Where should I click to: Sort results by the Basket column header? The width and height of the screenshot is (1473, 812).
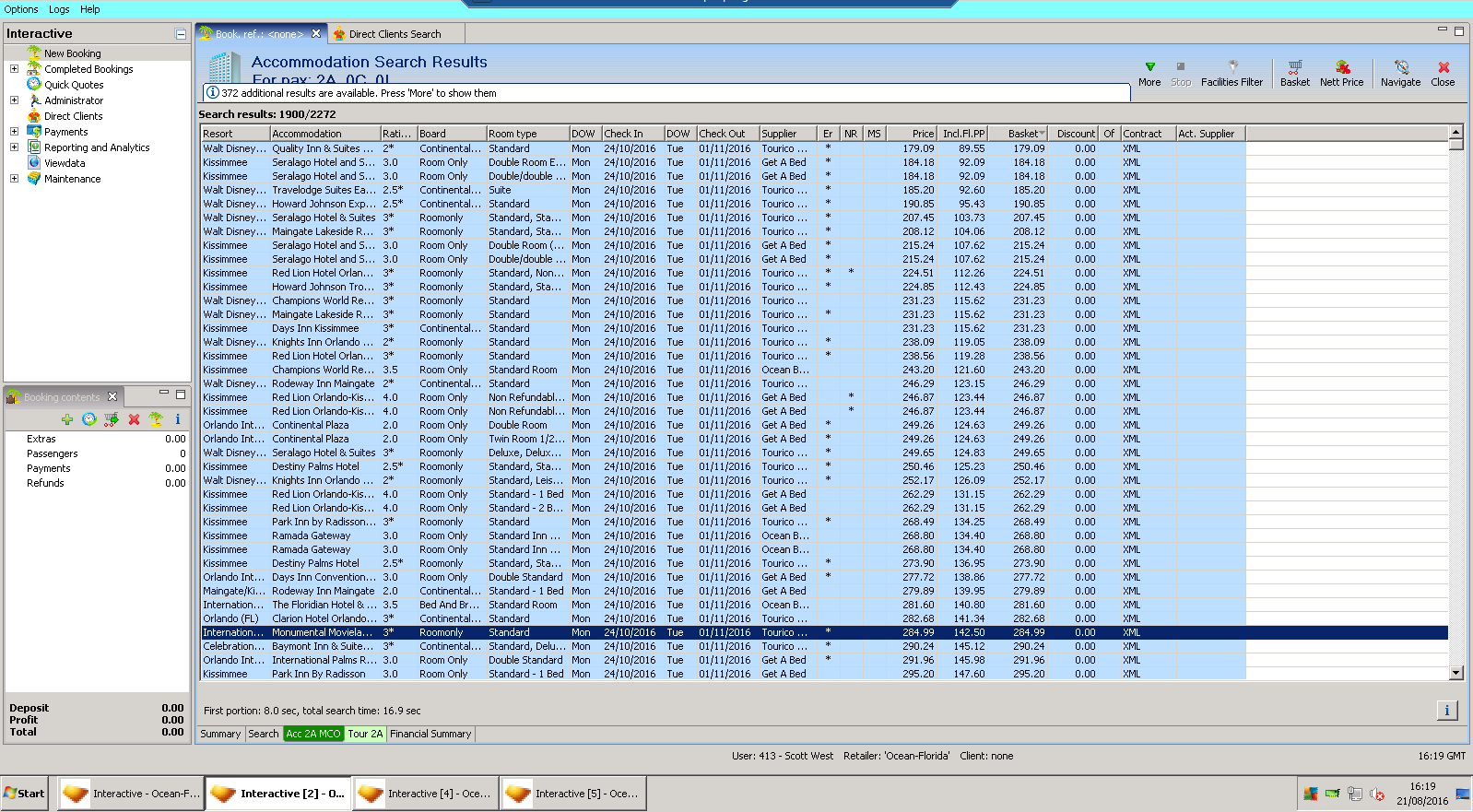(1019, 134)
